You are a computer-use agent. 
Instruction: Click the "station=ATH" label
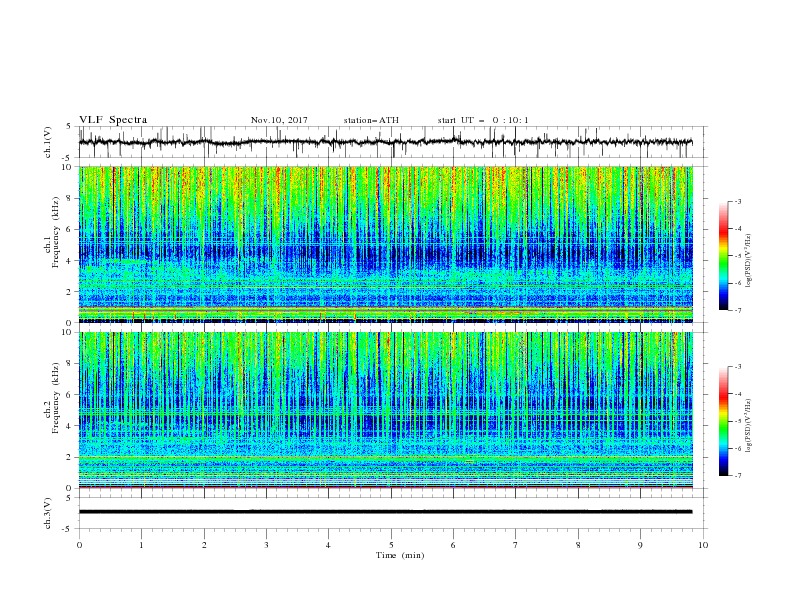pyautogui.click(x=371, y=120)
